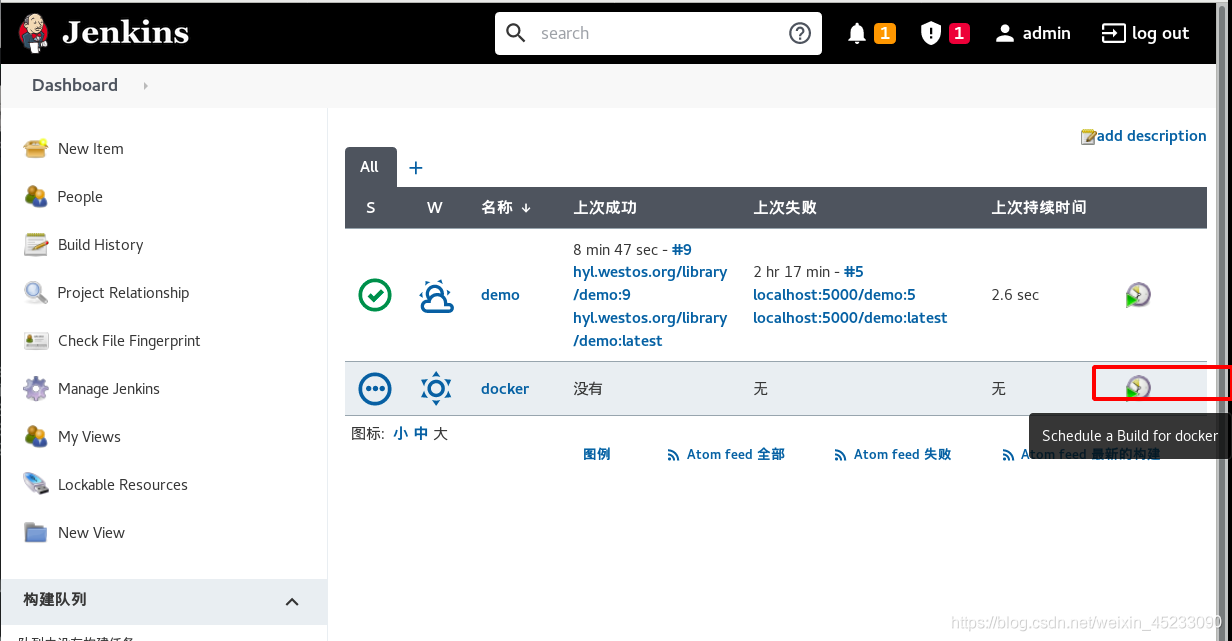Click the log out link text
The image size is (1232, 641).
coord(1160,33)
